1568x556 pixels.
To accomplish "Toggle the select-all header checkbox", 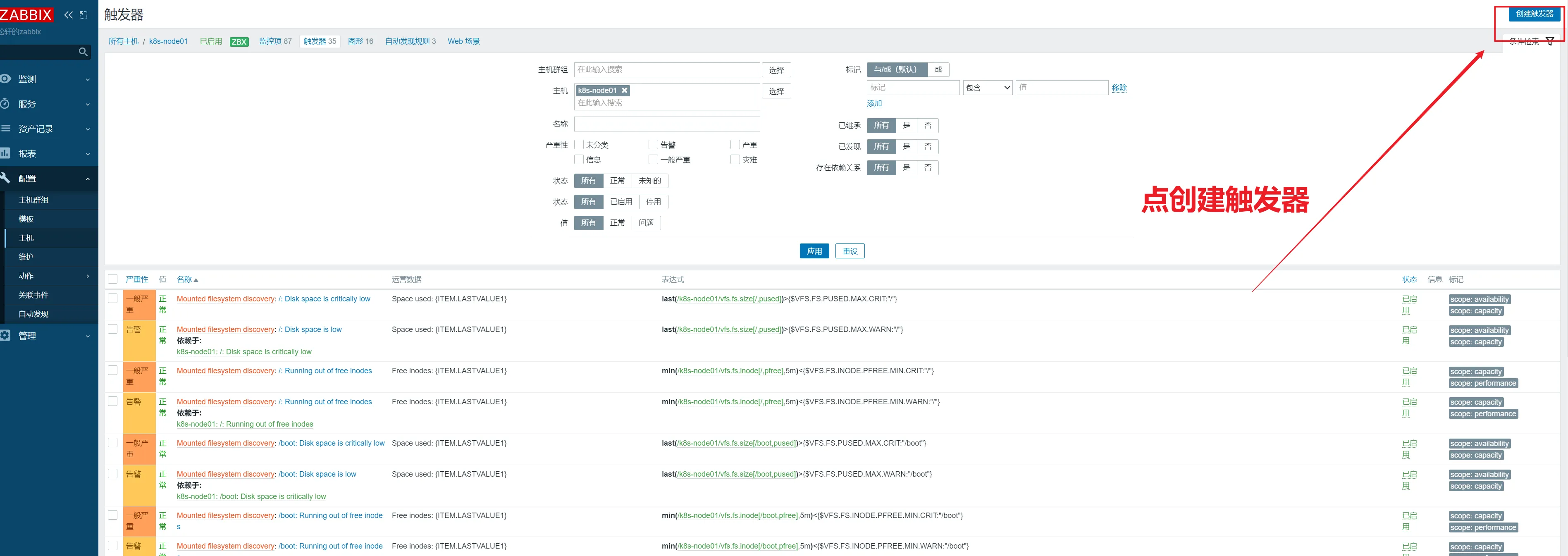I will pyautogui.click(x=112, y=279).
